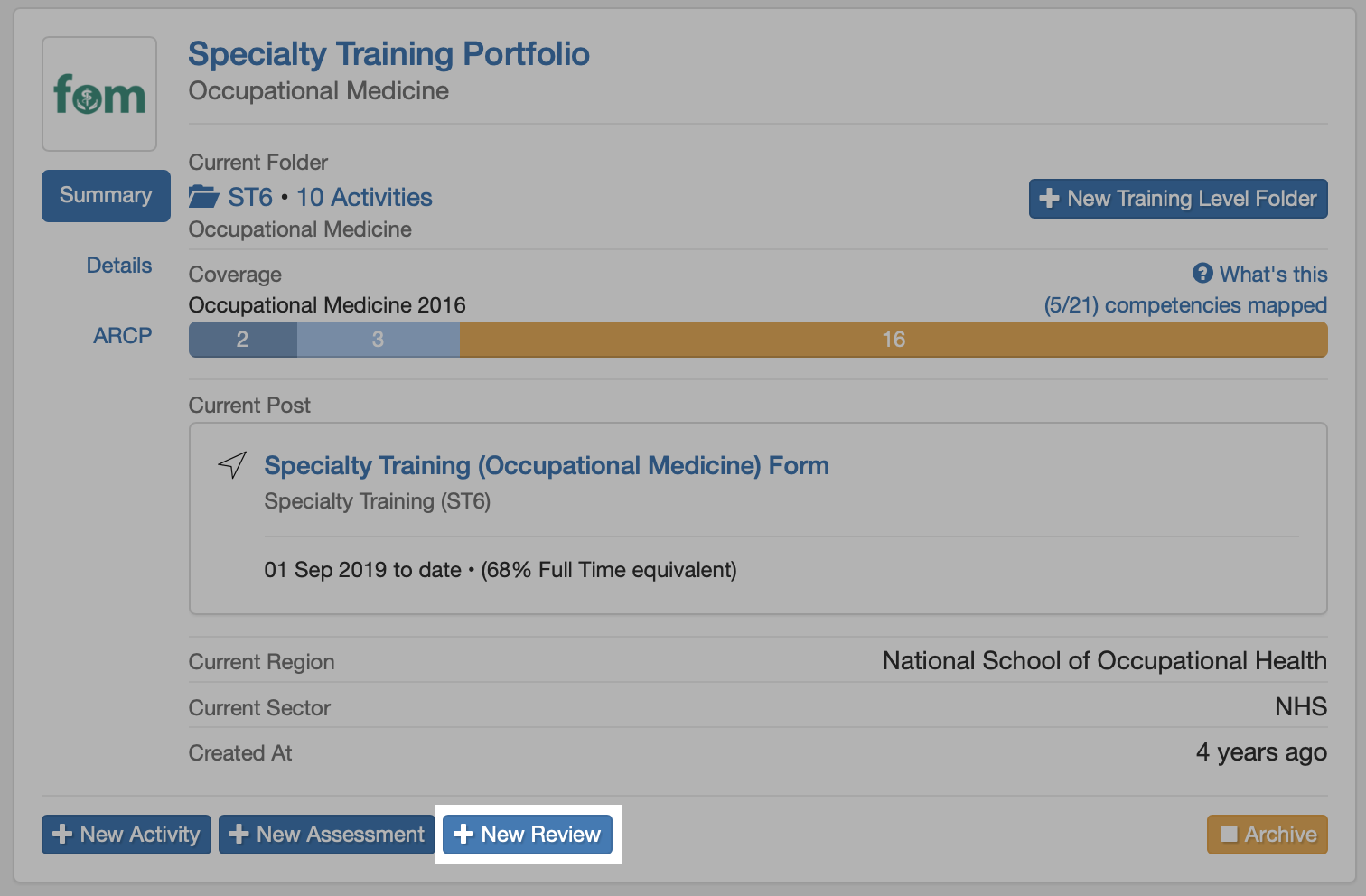Click the dark blue 2 coverage segment
This screenshot has width=1366, height=896.
(x=243, y=340)
